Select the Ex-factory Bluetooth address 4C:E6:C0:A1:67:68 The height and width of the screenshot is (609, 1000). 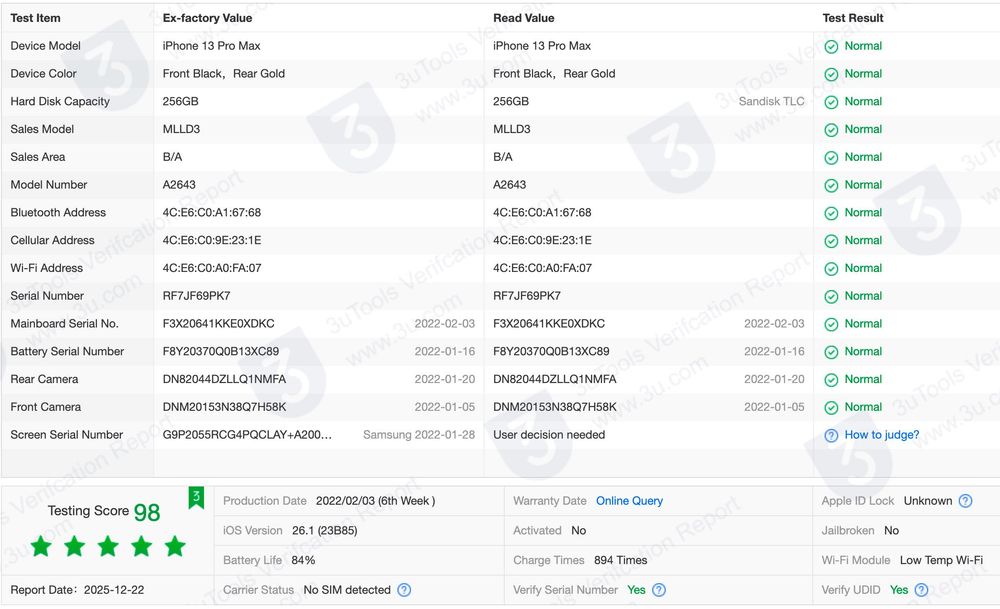tap(212, 212)
